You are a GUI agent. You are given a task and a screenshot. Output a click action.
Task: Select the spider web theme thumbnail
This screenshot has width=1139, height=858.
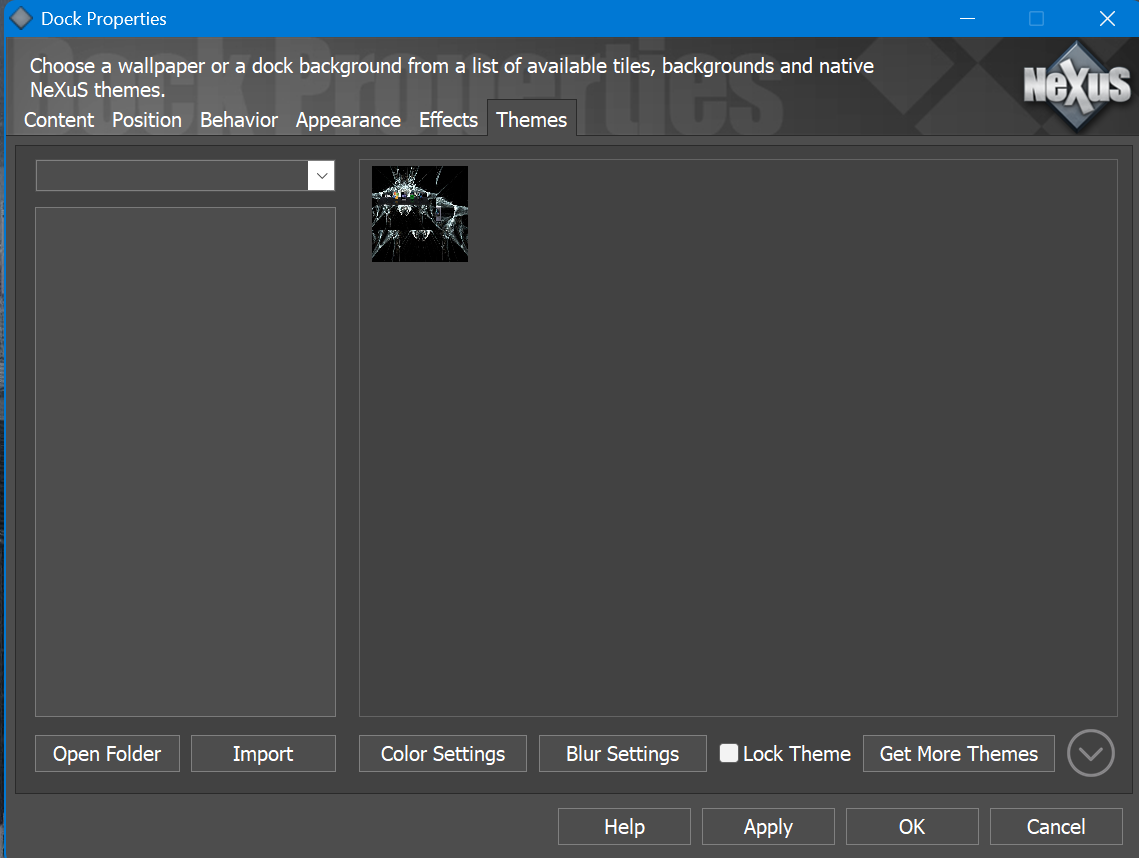coord(420,214)
